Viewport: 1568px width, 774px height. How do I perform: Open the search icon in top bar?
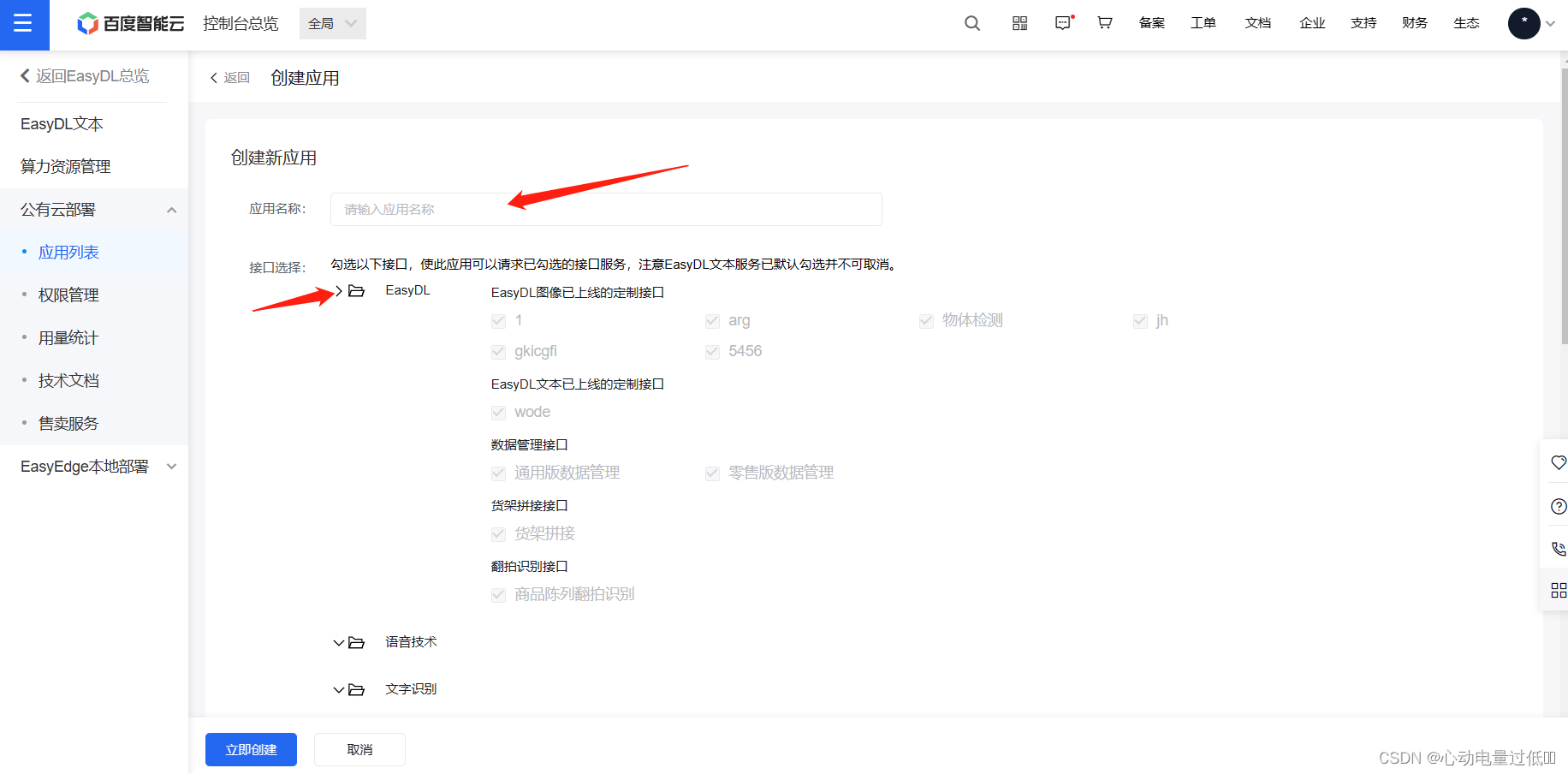click(972, 23)
